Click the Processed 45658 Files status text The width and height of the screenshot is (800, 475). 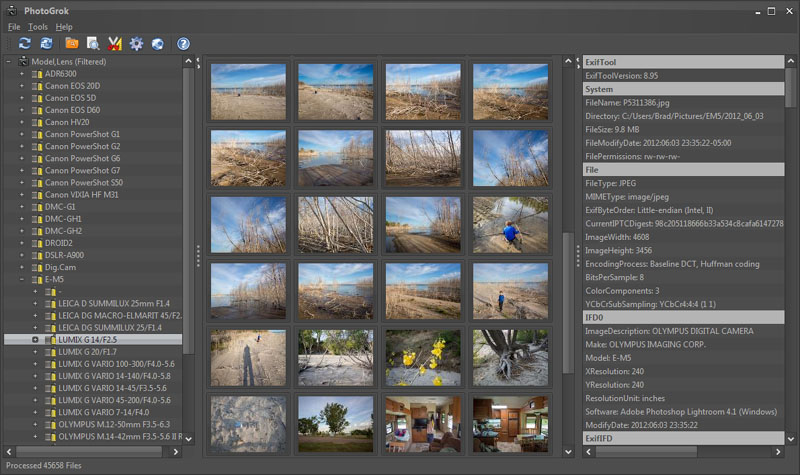pos(44,466)
